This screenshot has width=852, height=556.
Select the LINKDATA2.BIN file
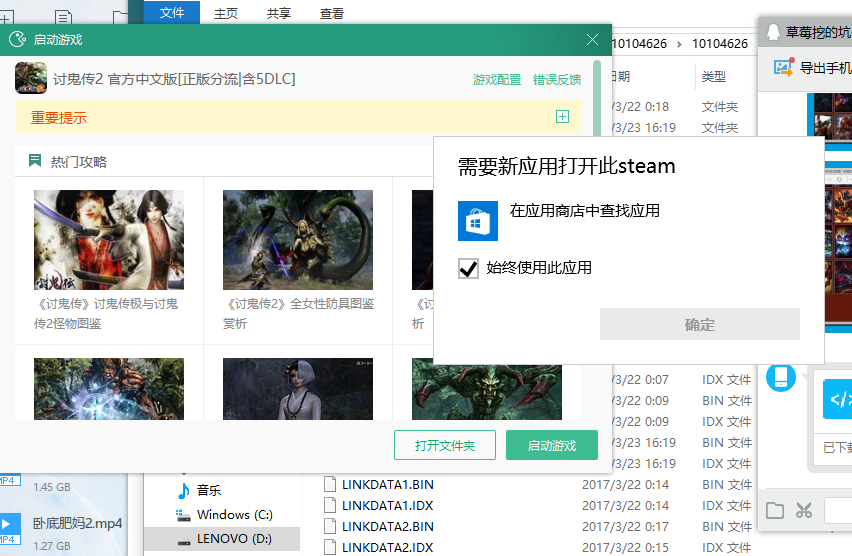pos(387,527)
